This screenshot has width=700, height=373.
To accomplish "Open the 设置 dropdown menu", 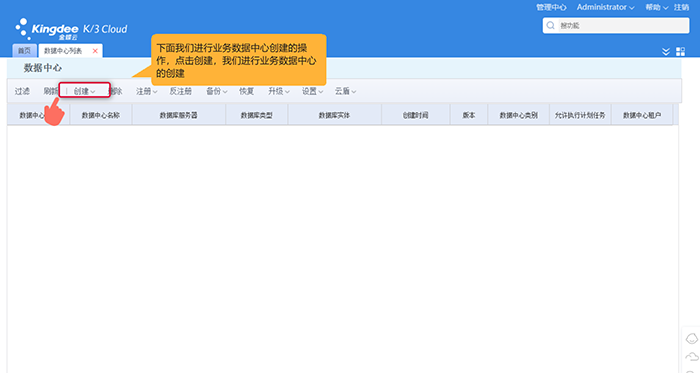I will pos(312,91).
